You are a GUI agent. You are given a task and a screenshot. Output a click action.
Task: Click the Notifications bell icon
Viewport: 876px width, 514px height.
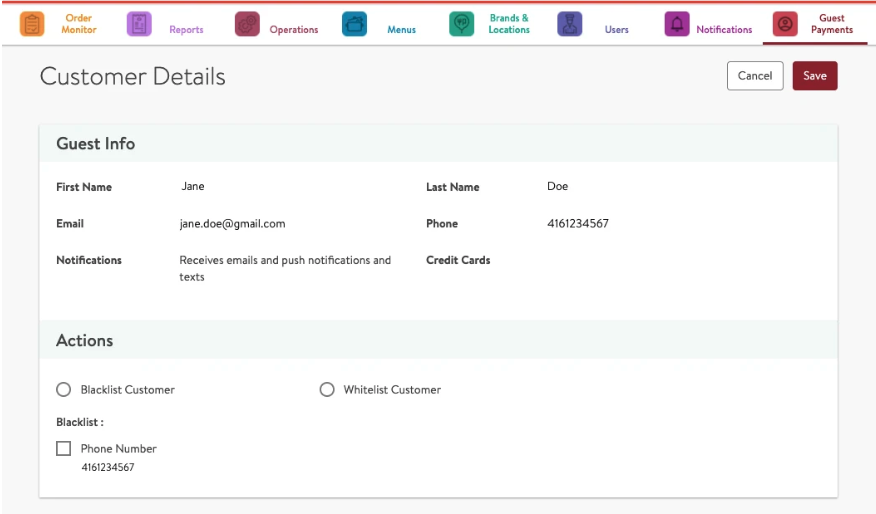tap(677, 24)
